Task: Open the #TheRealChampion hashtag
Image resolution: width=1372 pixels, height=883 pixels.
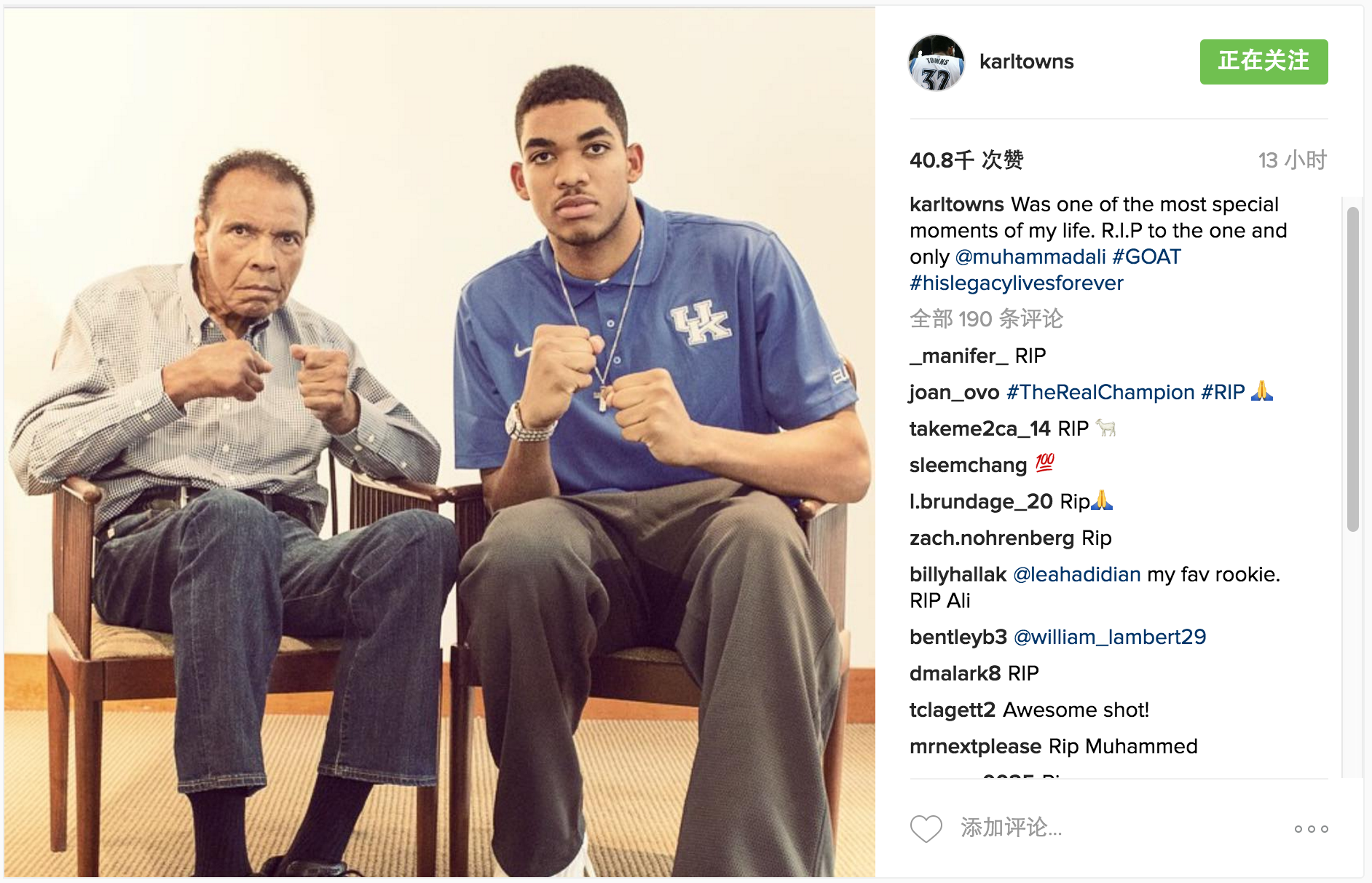Action: (x=1100, y=393)
